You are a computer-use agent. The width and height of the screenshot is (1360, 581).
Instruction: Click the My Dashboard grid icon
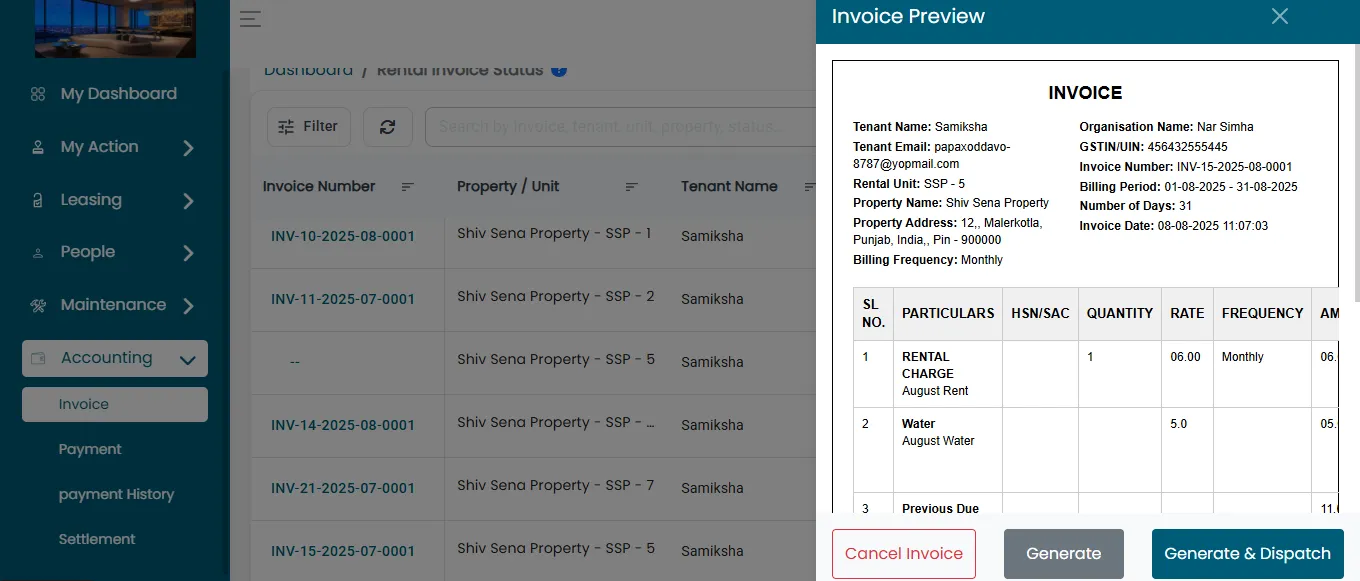pos(38,94)
